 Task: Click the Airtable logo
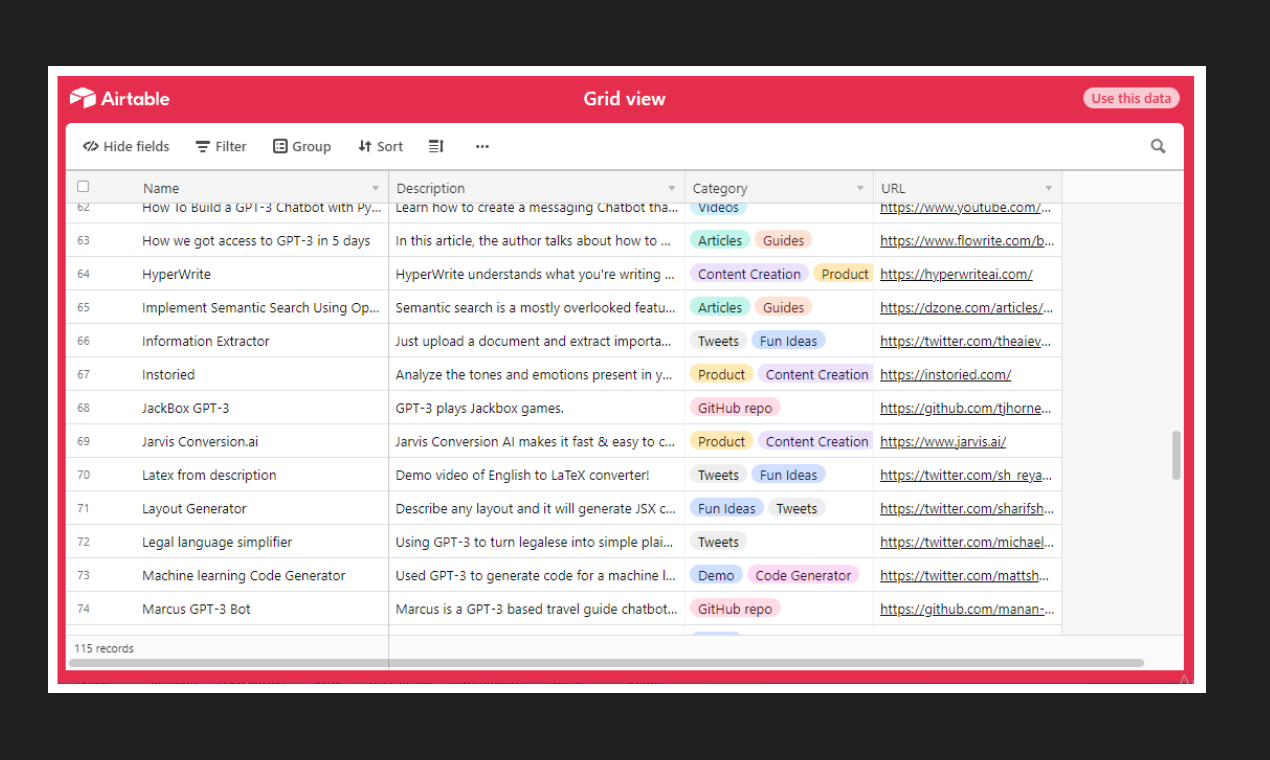tap(119, 98)
